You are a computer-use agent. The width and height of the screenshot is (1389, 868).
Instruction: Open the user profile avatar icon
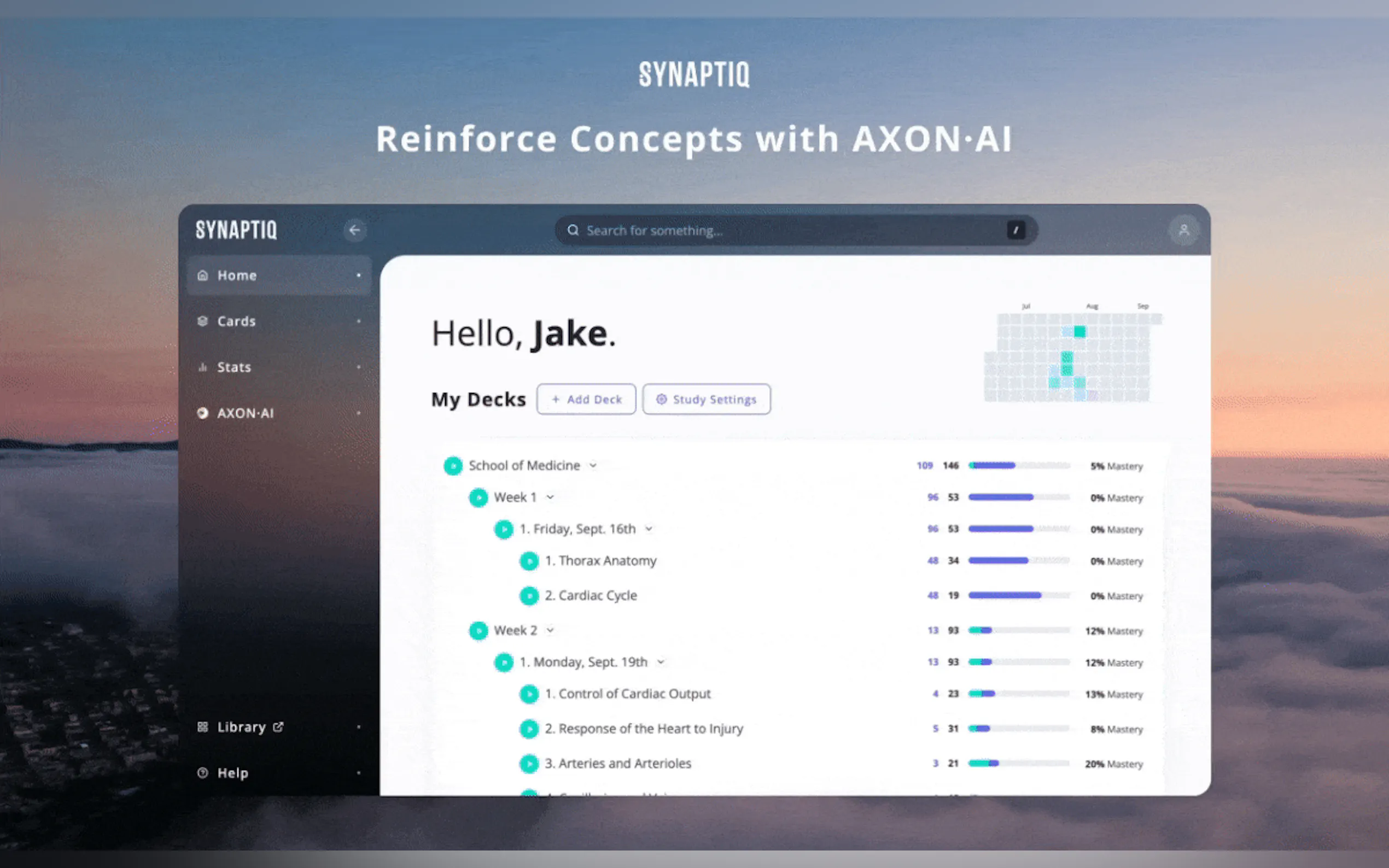1183,230
